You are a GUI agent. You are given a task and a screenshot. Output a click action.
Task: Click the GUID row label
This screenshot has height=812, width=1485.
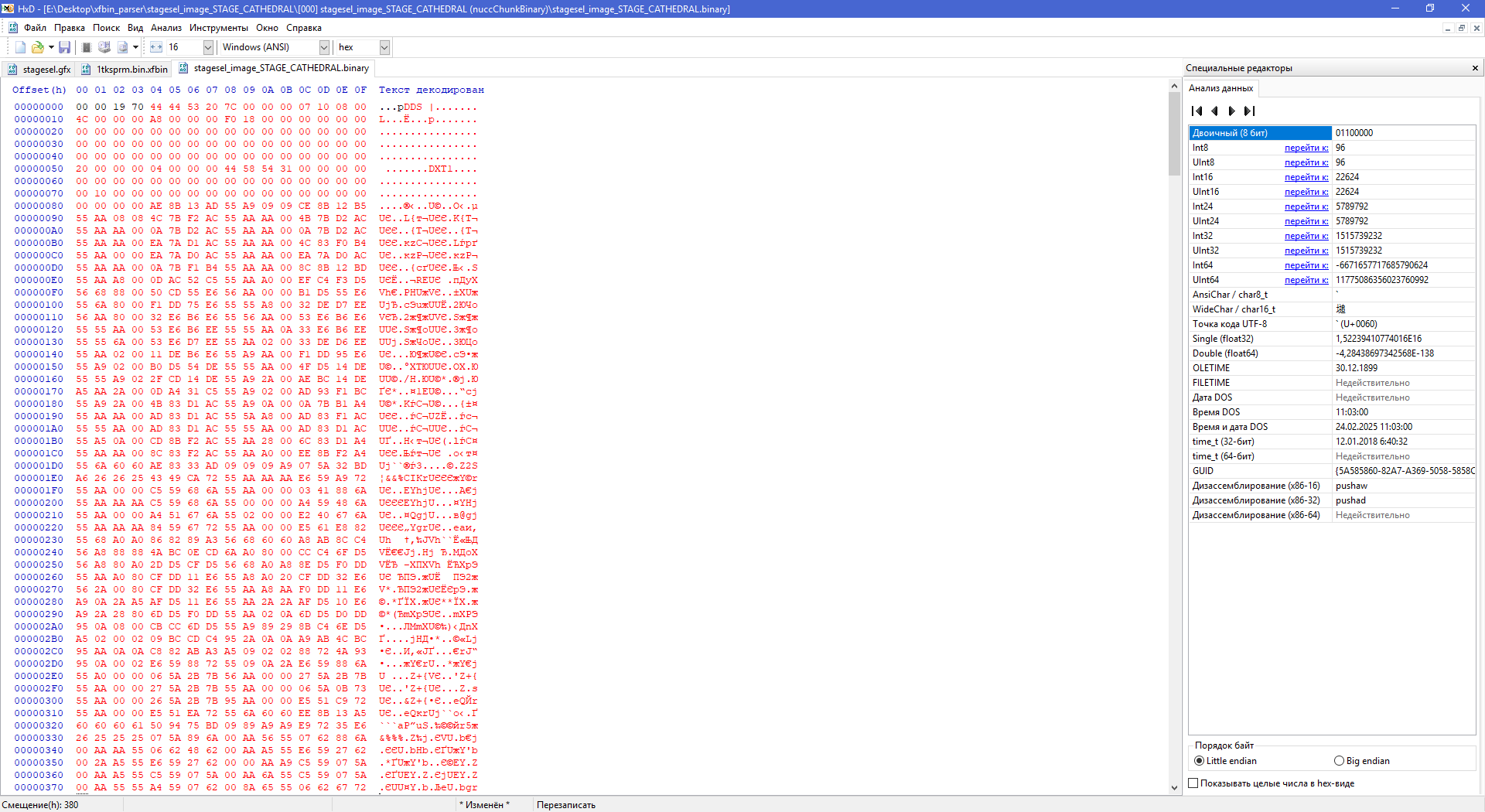click(1203, 471)
